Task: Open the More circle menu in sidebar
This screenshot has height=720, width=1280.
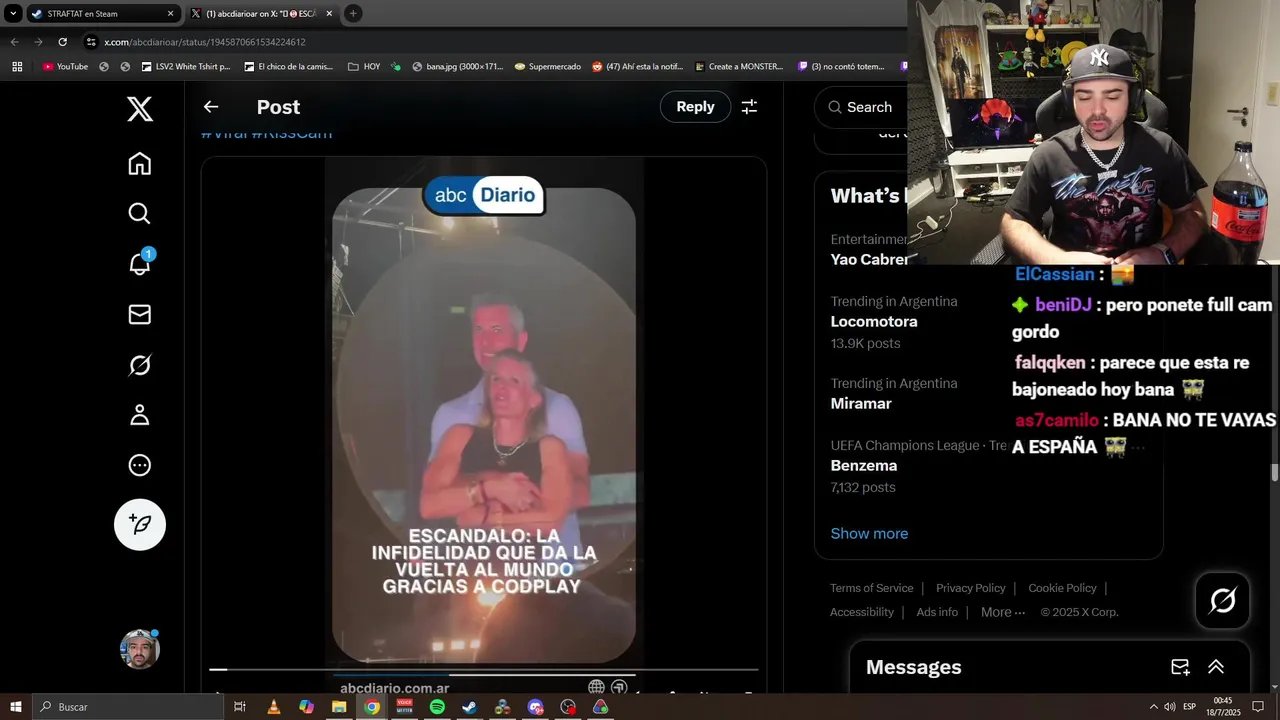Action: click(x=140, y=465)
